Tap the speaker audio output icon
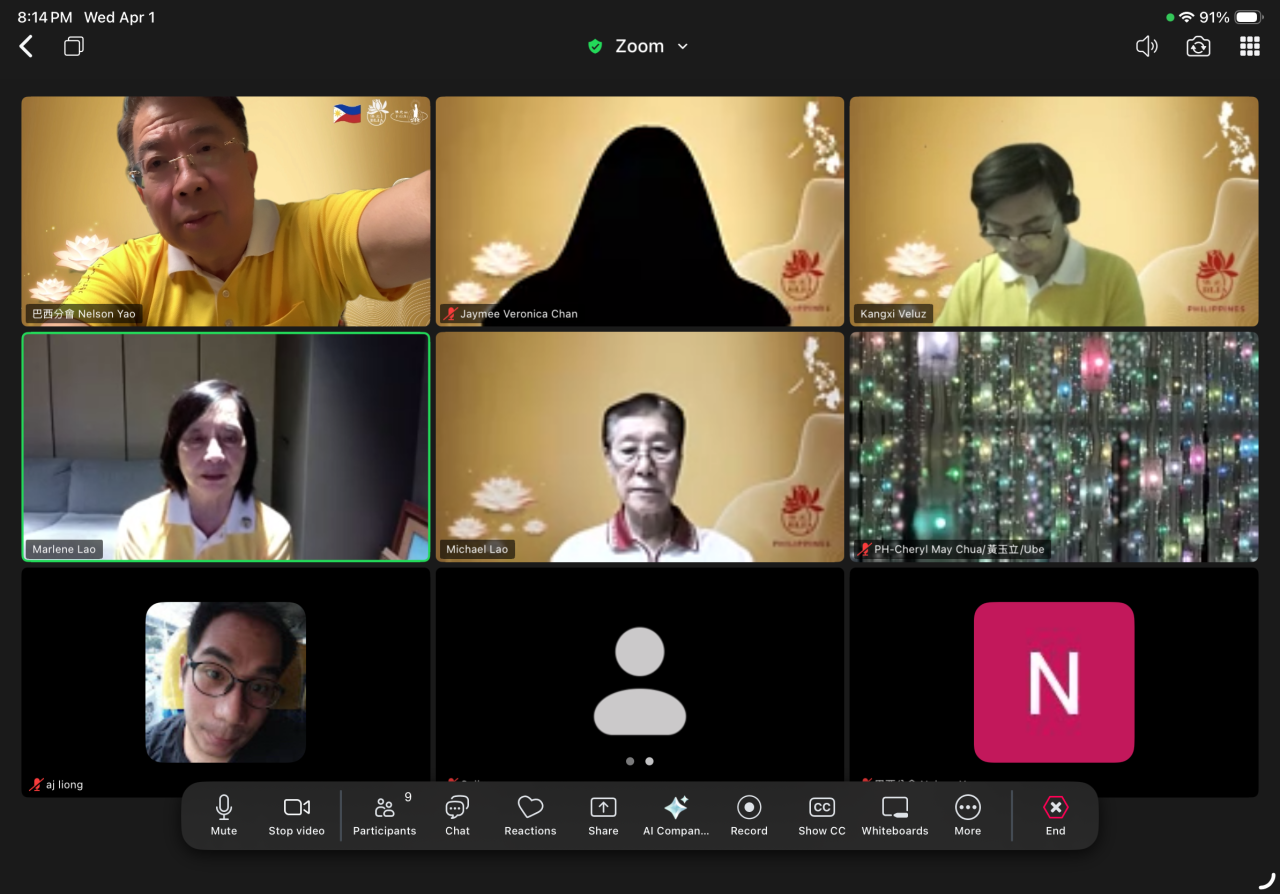Viewport: 1280px width, 894px height. tap(1147, 46)
